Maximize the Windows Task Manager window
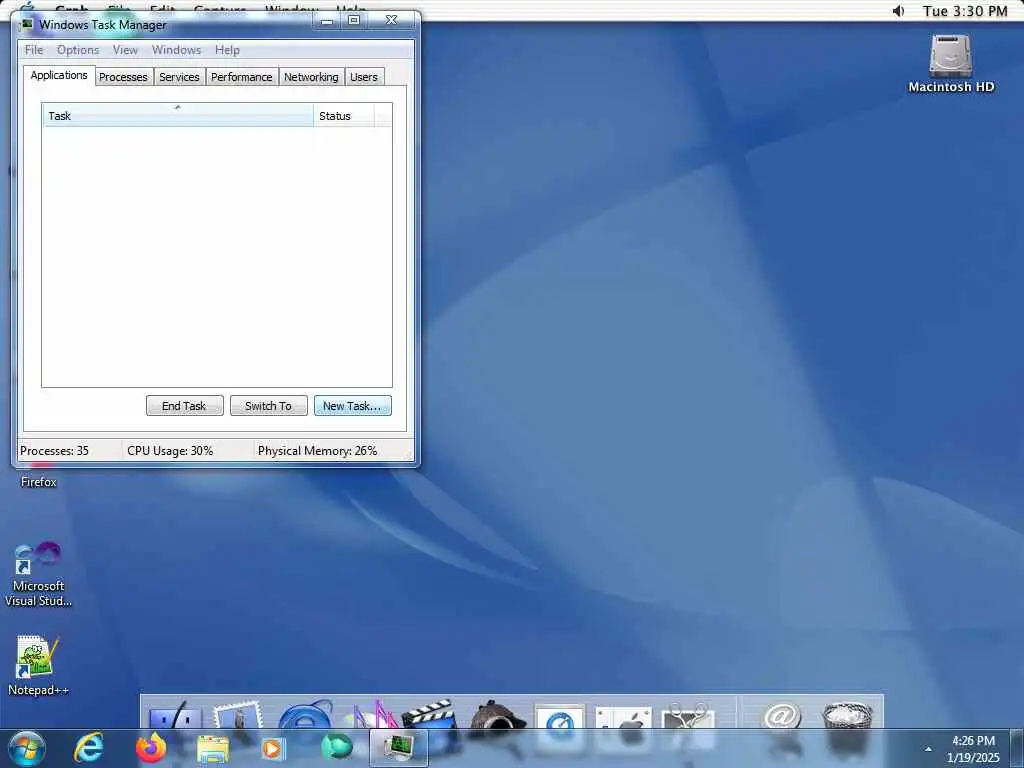1024x768 pixels. (354, 20)
